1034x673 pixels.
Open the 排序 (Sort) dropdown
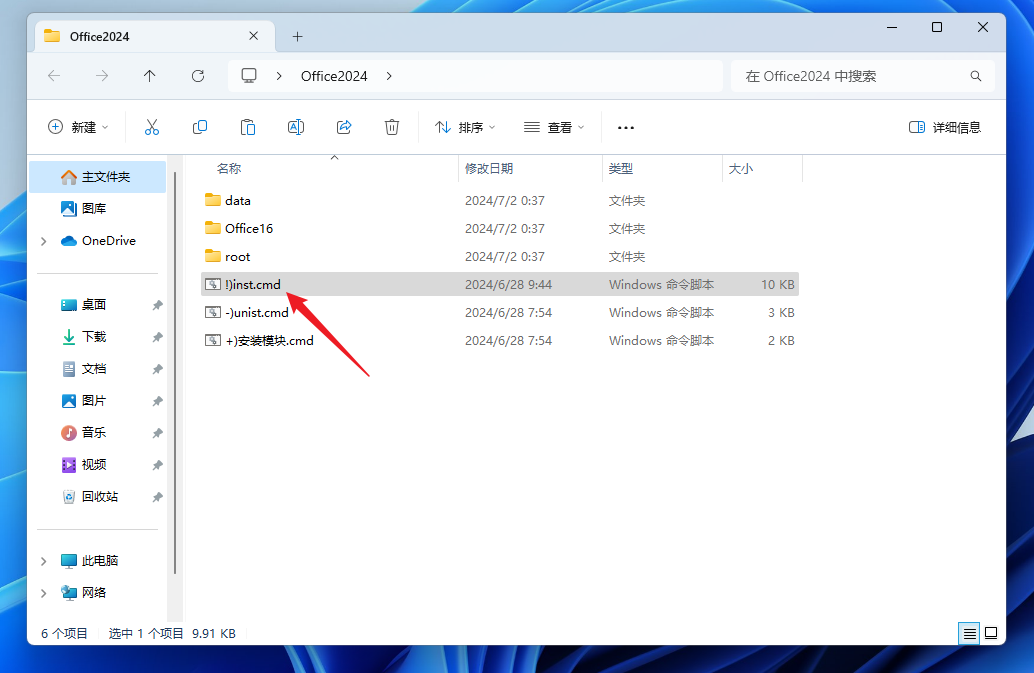[x=465, y=127]
